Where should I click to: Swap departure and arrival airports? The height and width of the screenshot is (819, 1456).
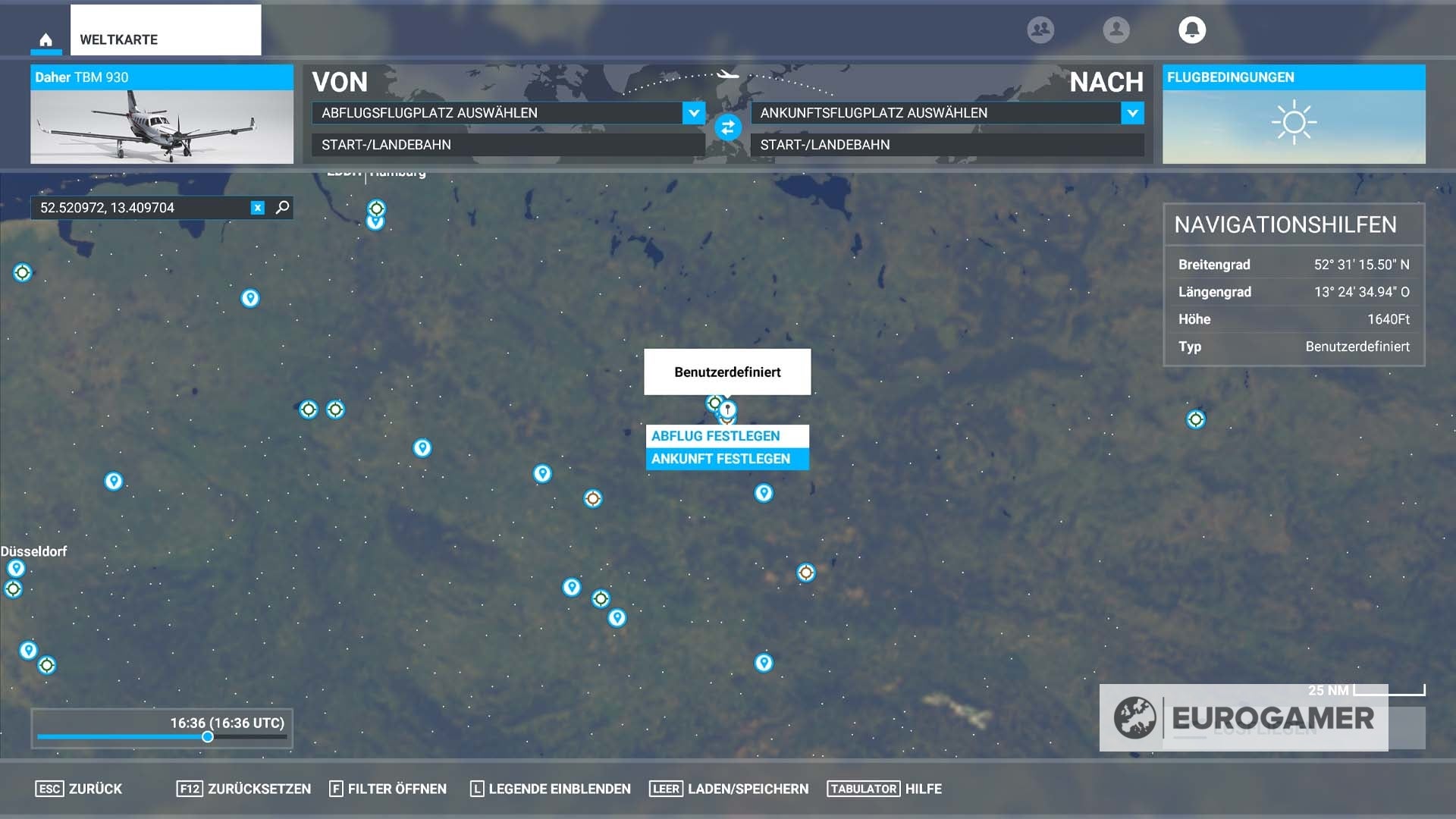(727, 127)
